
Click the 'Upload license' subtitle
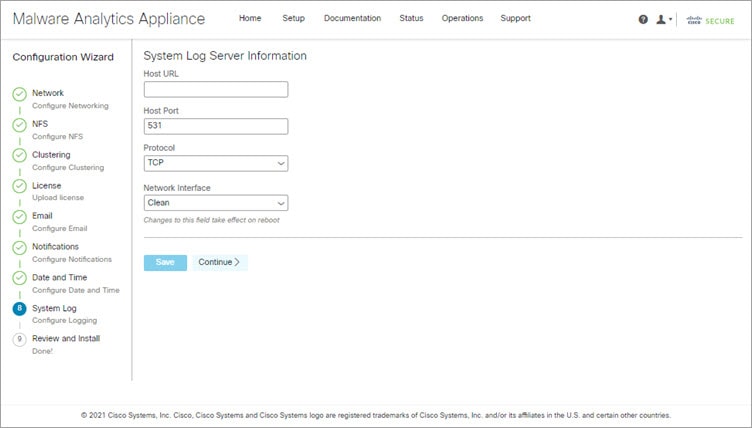58,198
